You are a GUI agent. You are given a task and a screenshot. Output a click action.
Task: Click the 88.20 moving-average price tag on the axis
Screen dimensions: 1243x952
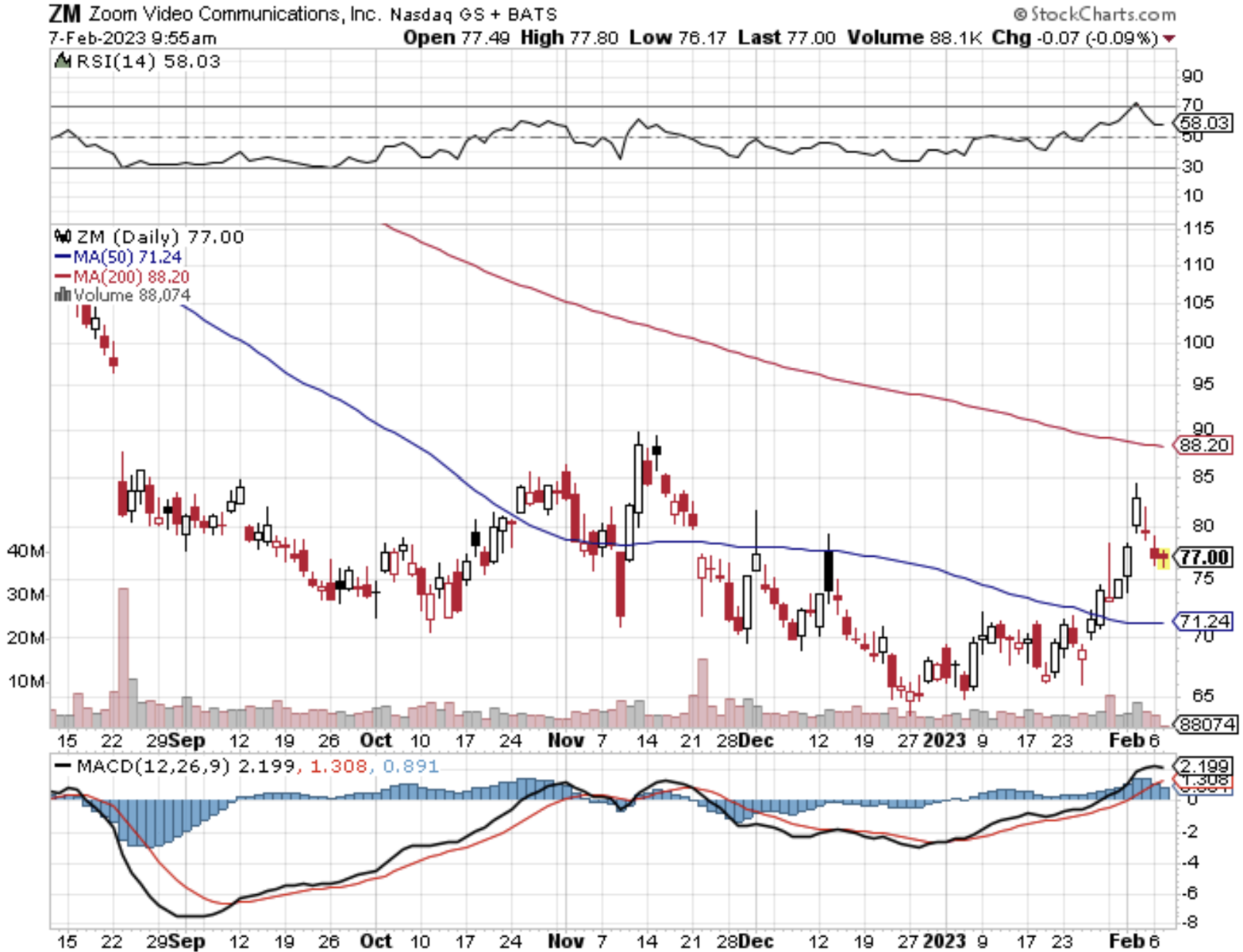pos(1203,445)
